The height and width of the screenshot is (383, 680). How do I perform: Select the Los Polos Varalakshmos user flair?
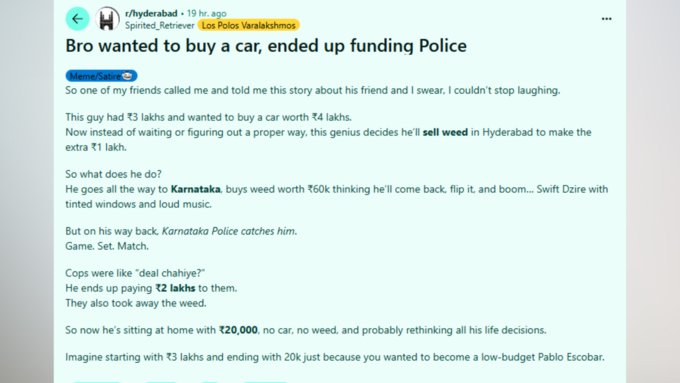[x=248, y=26]
